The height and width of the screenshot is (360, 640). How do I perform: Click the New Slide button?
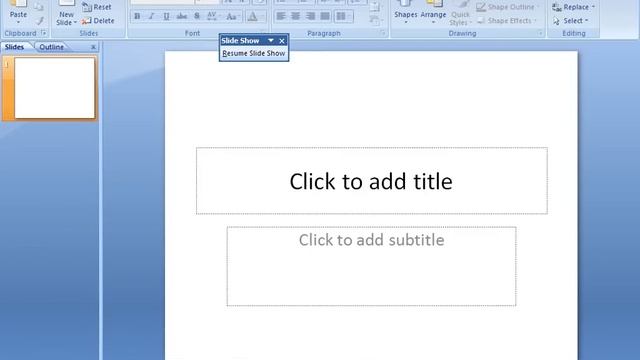(x=67, y=13)
